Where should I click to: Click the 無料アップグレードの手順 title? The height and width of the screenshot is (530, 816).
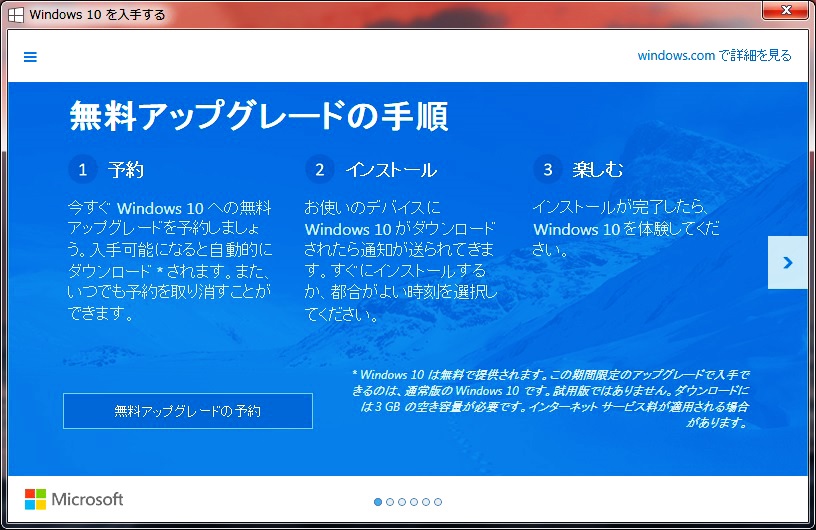[259, 116]
